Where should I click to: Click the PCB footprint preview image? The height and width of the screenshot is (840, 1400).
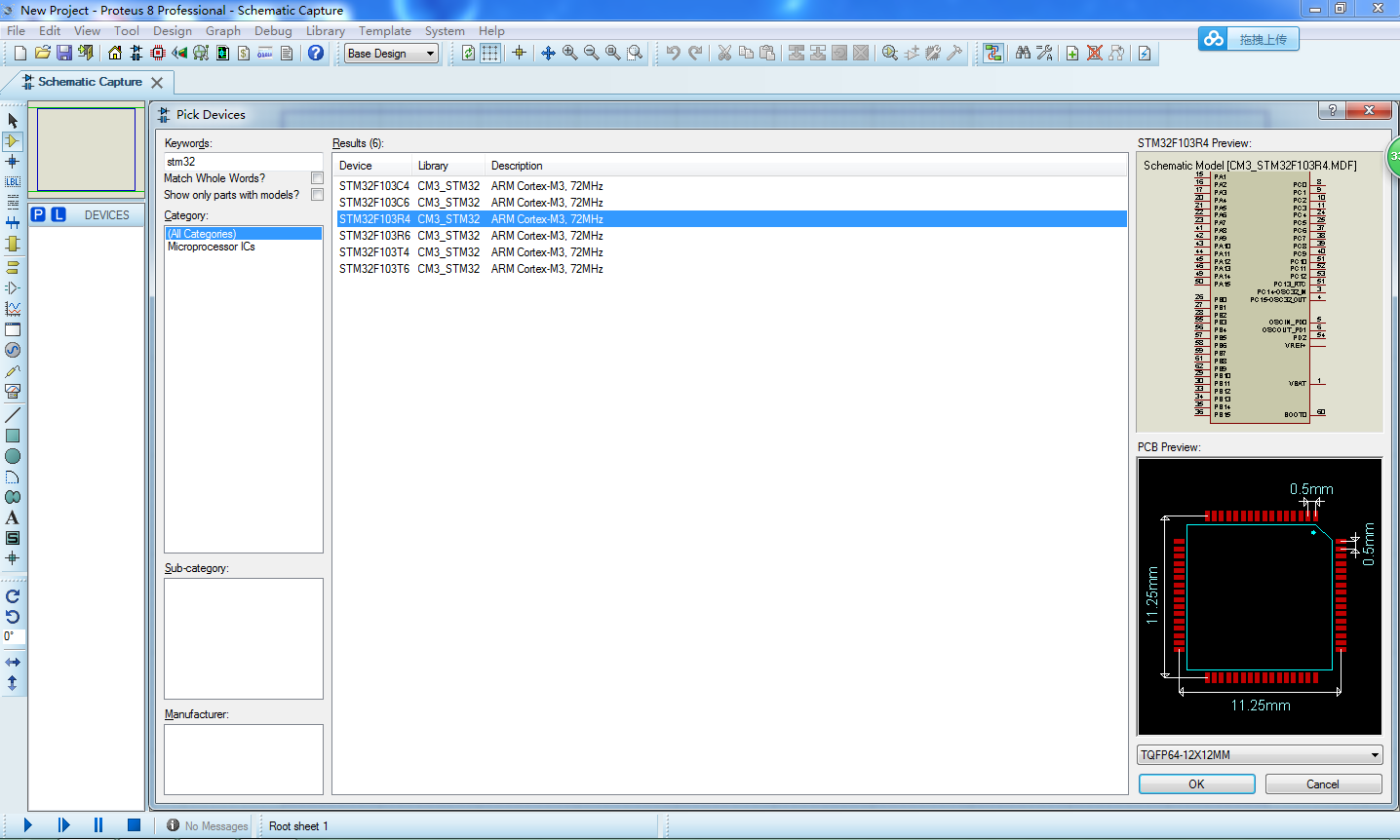[x=1260, y=596]
